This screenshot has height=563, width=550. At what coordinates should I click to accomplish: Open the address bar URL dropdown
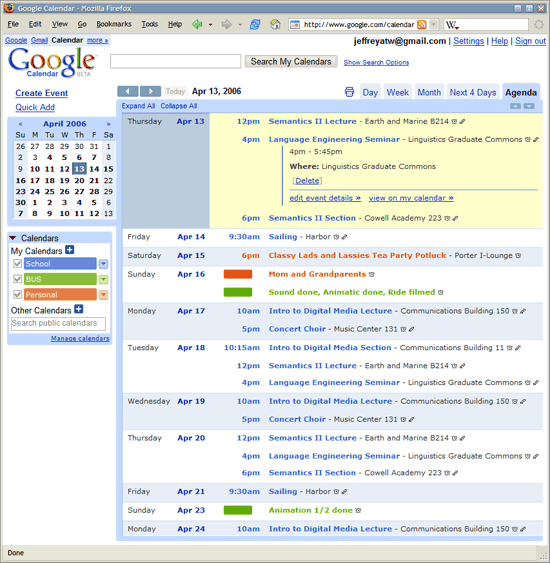tap(434, 24)
